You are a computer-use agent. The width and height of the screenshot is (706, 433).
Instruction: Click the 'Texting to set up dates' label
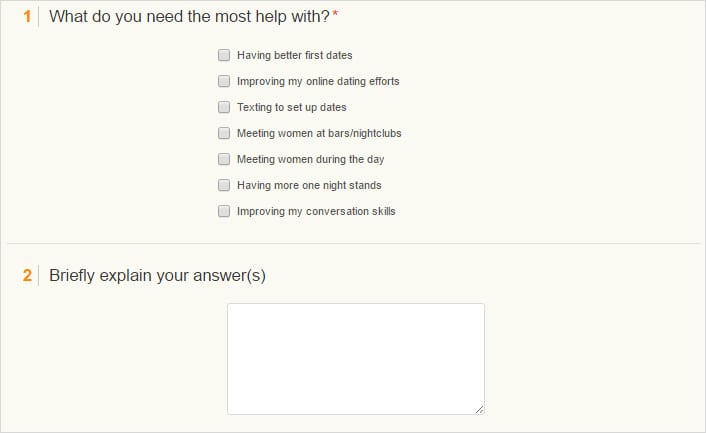coord(292,108)
